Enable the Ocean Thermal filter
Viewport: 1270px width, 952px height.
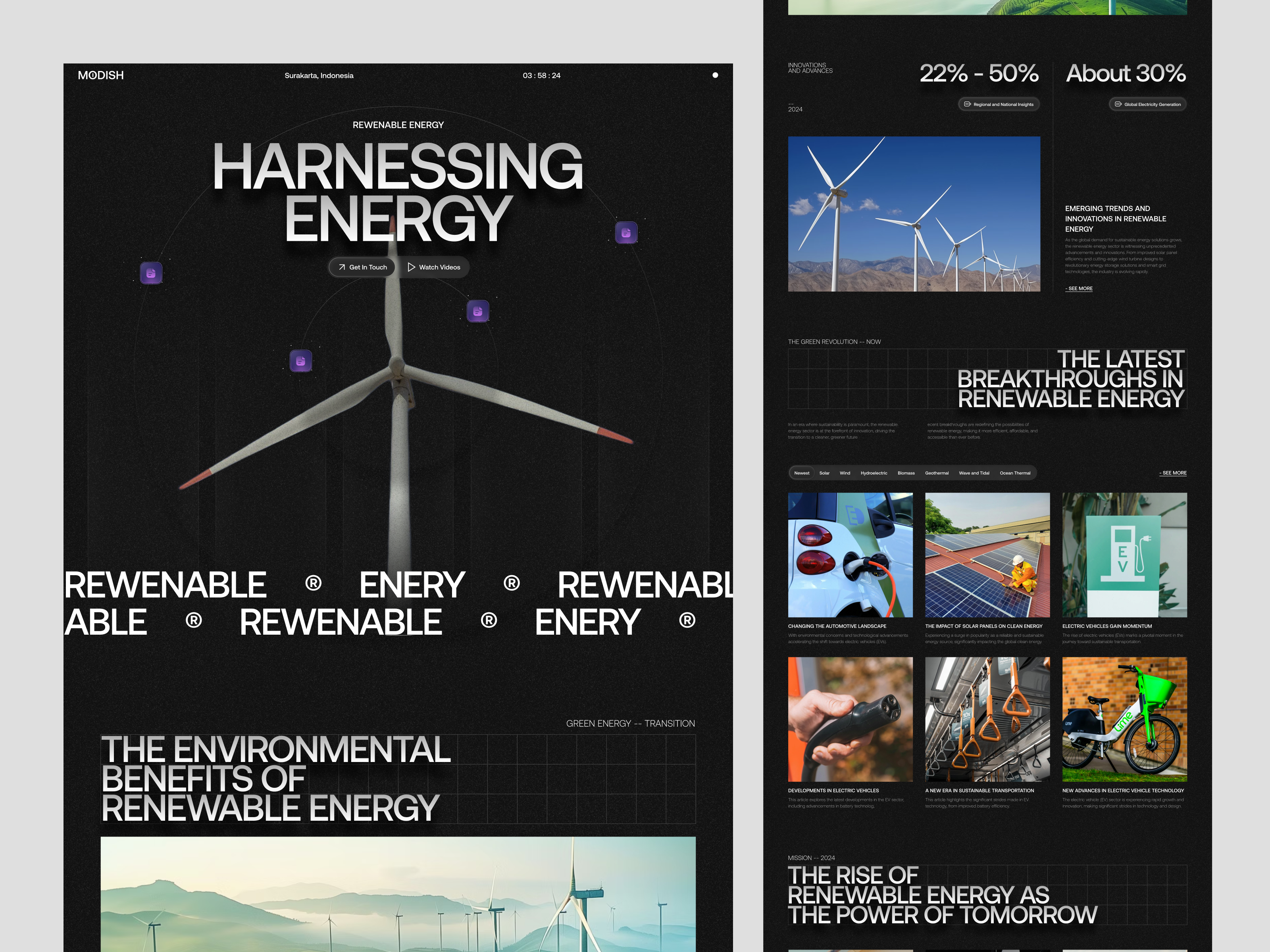coord(1016,473)
